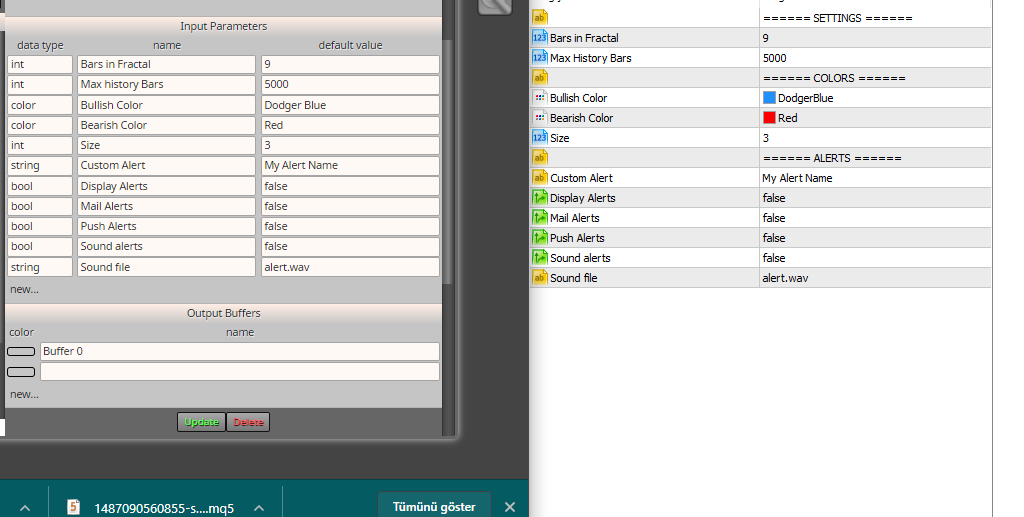Edit the Sound alerts name field
The height and width of the screenshot is (517, 1024).
pyautogui.click(x=167, y=247)
